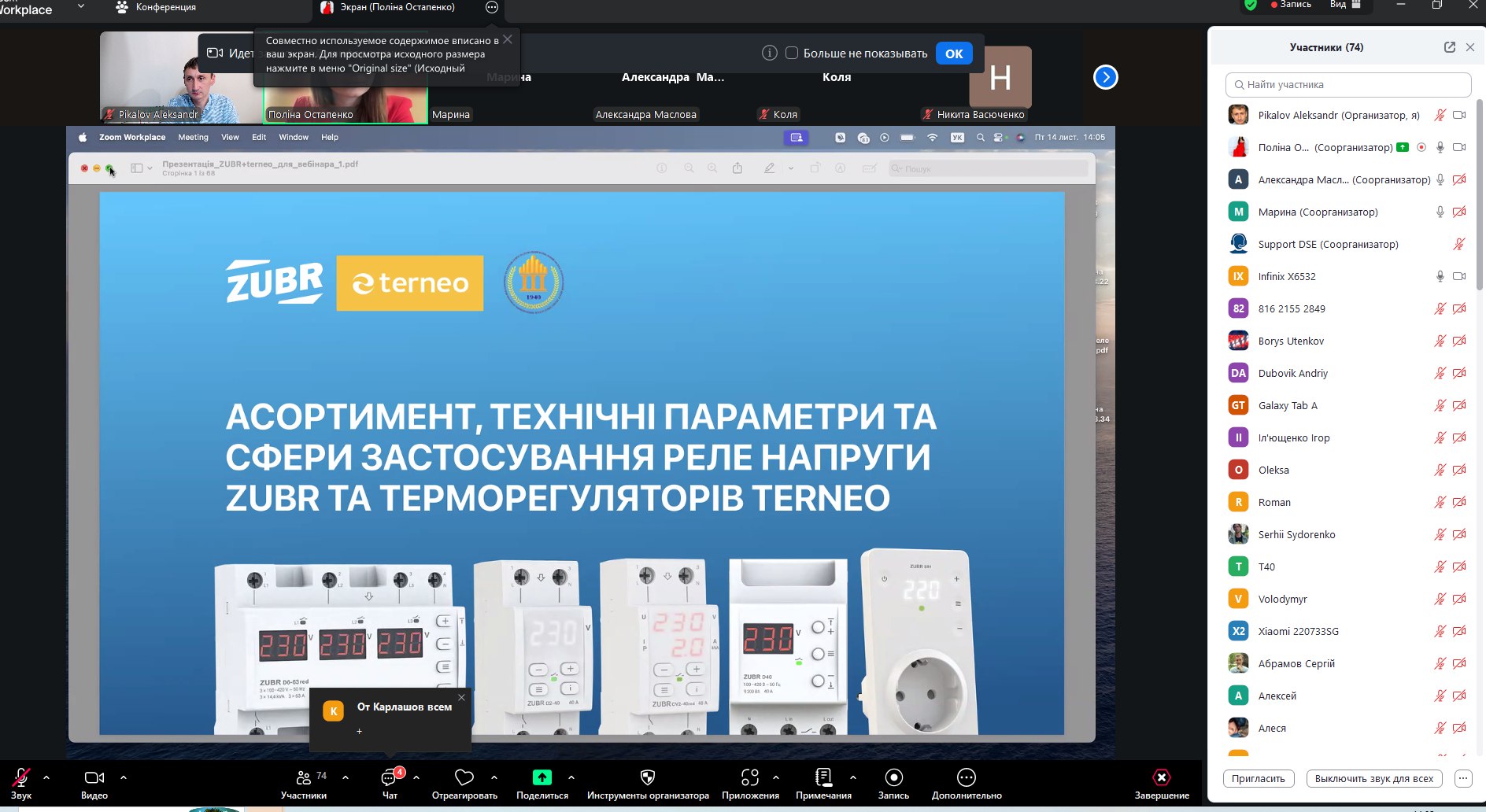Click the Share screen icon

(x=542, y=778)
